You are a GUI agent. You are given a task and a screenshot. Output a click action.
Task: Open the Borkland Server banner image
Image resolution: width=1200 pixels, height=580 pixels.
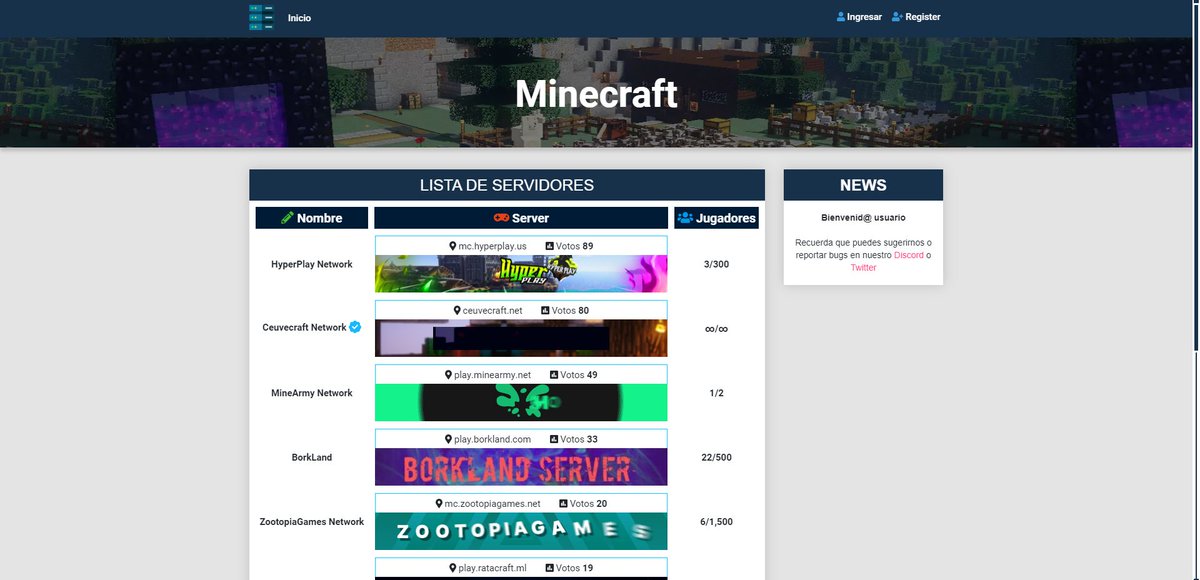pos(521,467)
